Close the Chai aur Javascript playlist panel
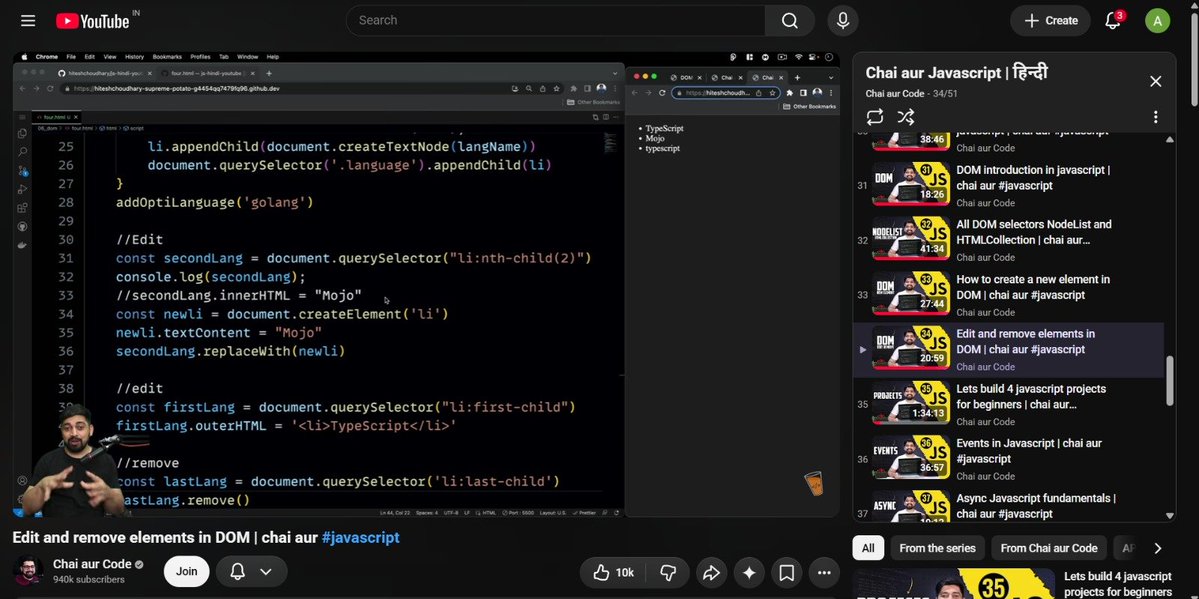 click(x=1155, y=81)
